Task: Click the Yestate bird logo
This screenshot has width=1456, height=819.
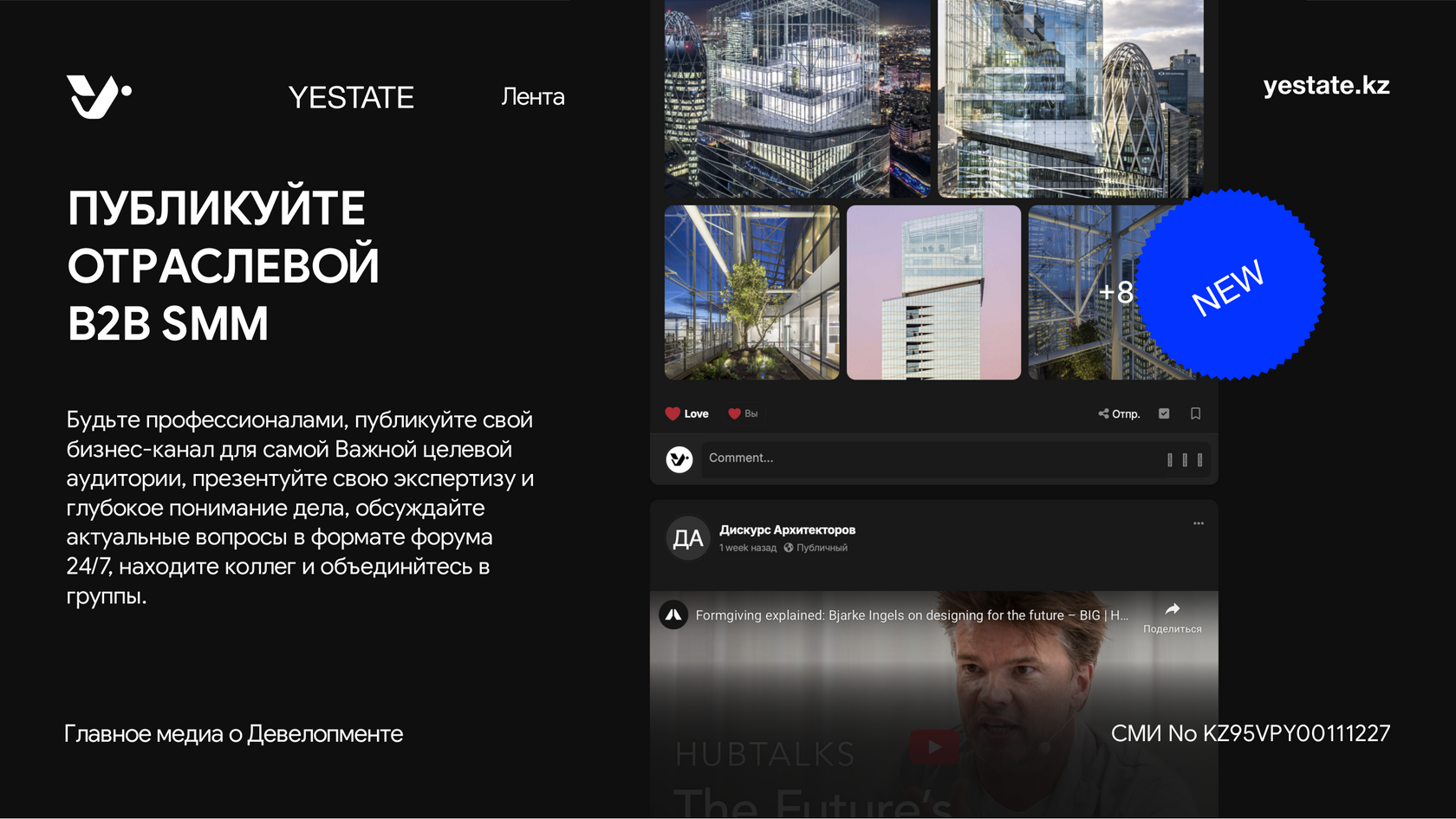Action: (x=99, y=96)
